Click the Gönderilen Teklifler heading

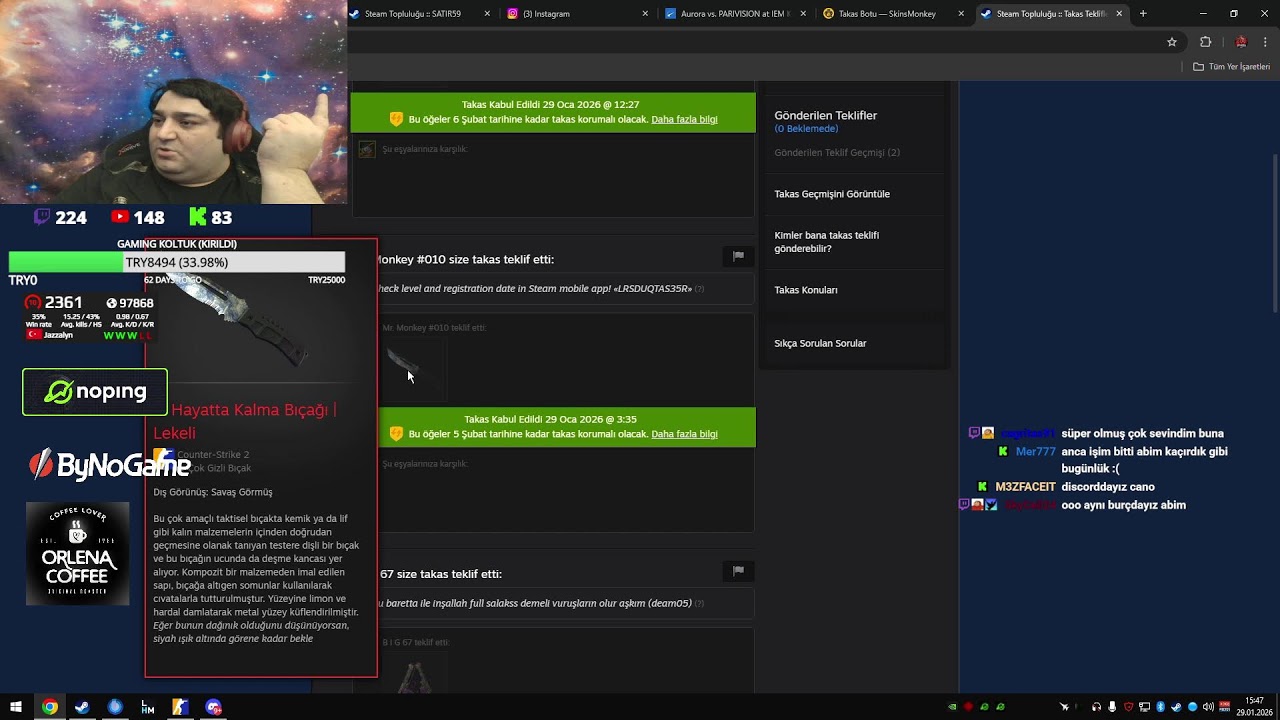click(826, 115)
